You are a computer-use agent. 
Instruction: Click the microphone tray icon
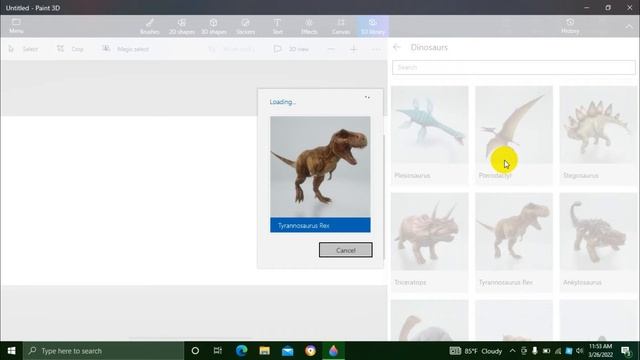point(535,351)
